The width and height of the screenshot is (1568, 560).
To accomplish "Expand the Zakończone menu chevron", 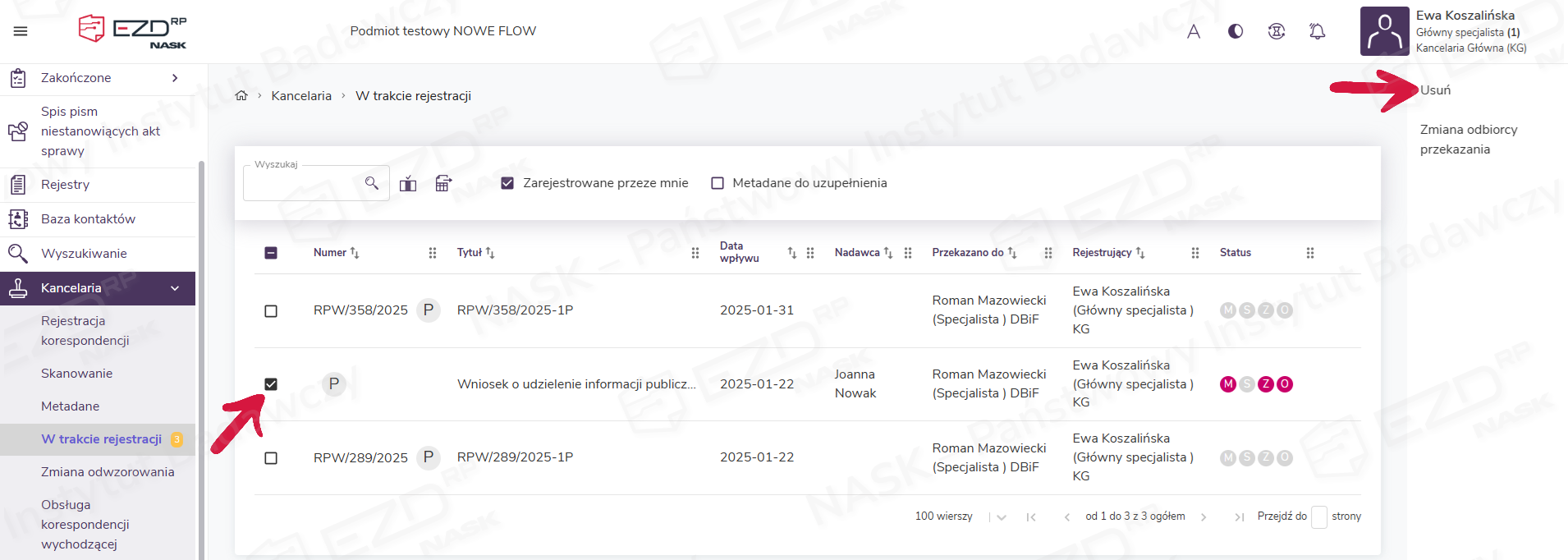I will (175, 78).
